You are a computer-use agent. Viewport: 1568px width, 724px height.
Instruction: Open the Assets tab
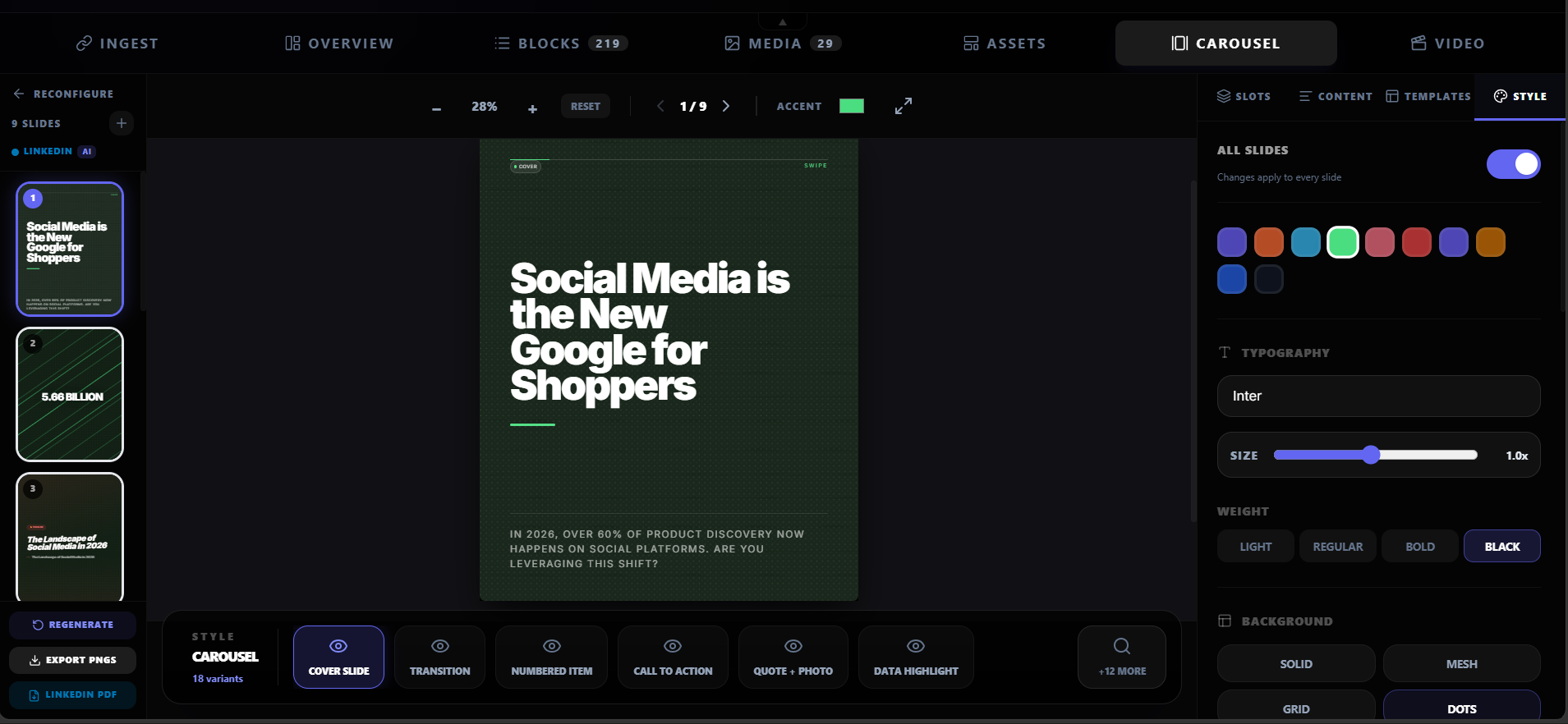point(1005,44)
